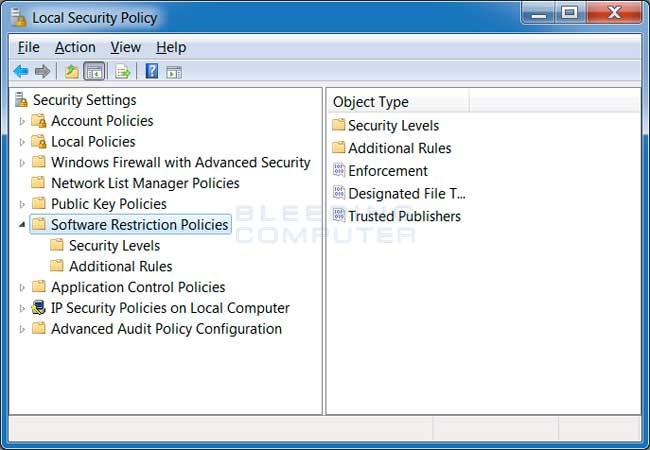Click Designated File Types object icon

pos(339,192)
